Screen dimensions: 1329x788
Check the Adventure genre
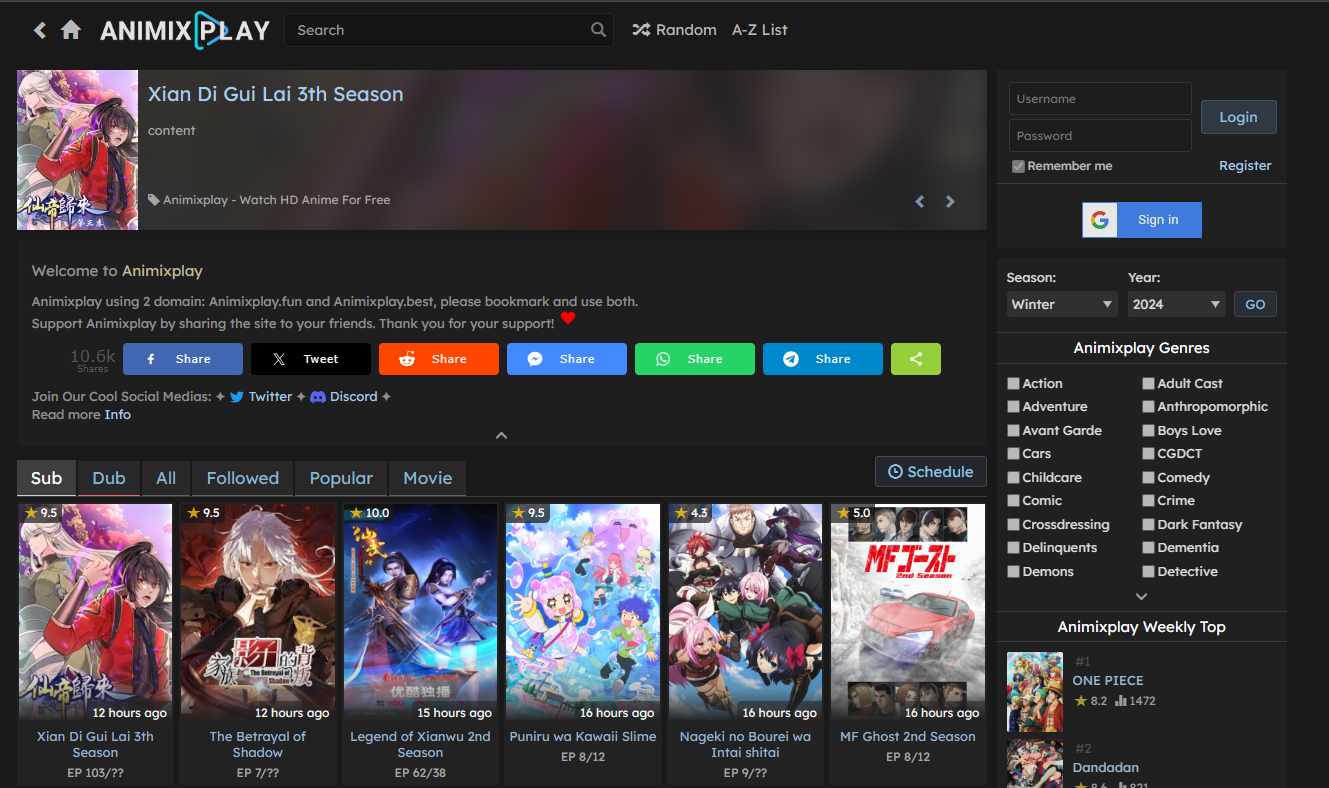(x=1013, y=407)
